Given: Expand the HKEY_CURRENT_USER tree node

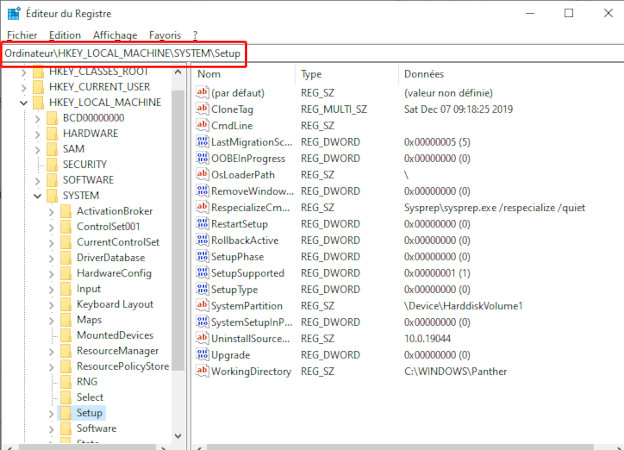Looking at the screenshot, I should 23,87.
